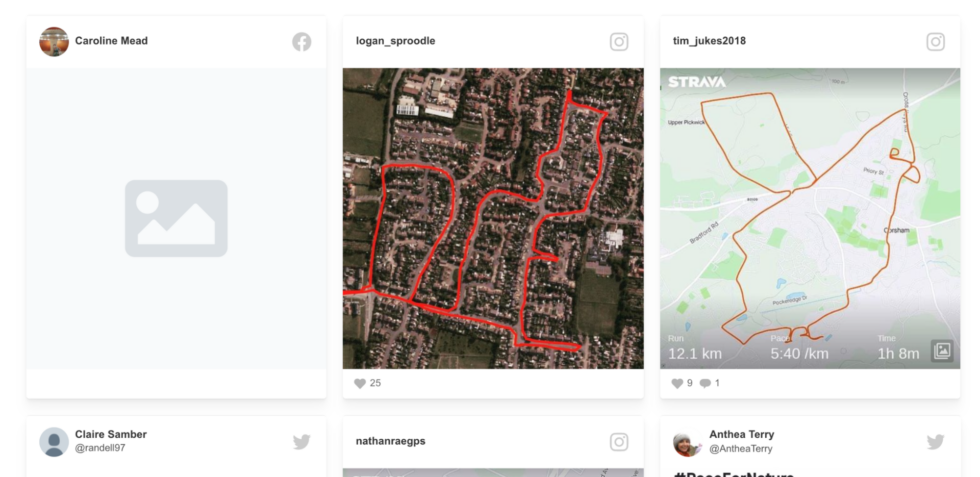This screenshot has width=980, height=477.
Task: Click the Twitter icon on Claire Samber's card
Action: (302, 442)
